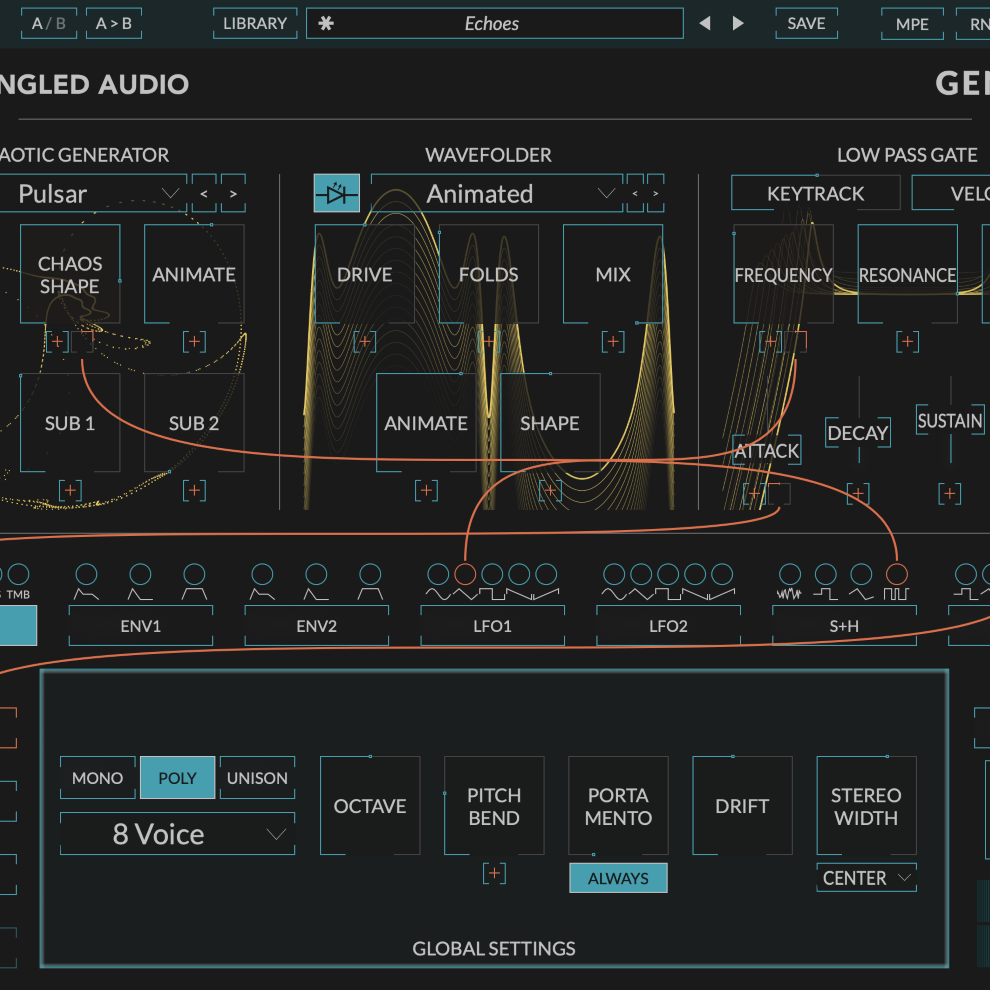Click the teal wavefolder diode icon
This screenshot has height=990, width=990.
[336, 193]
